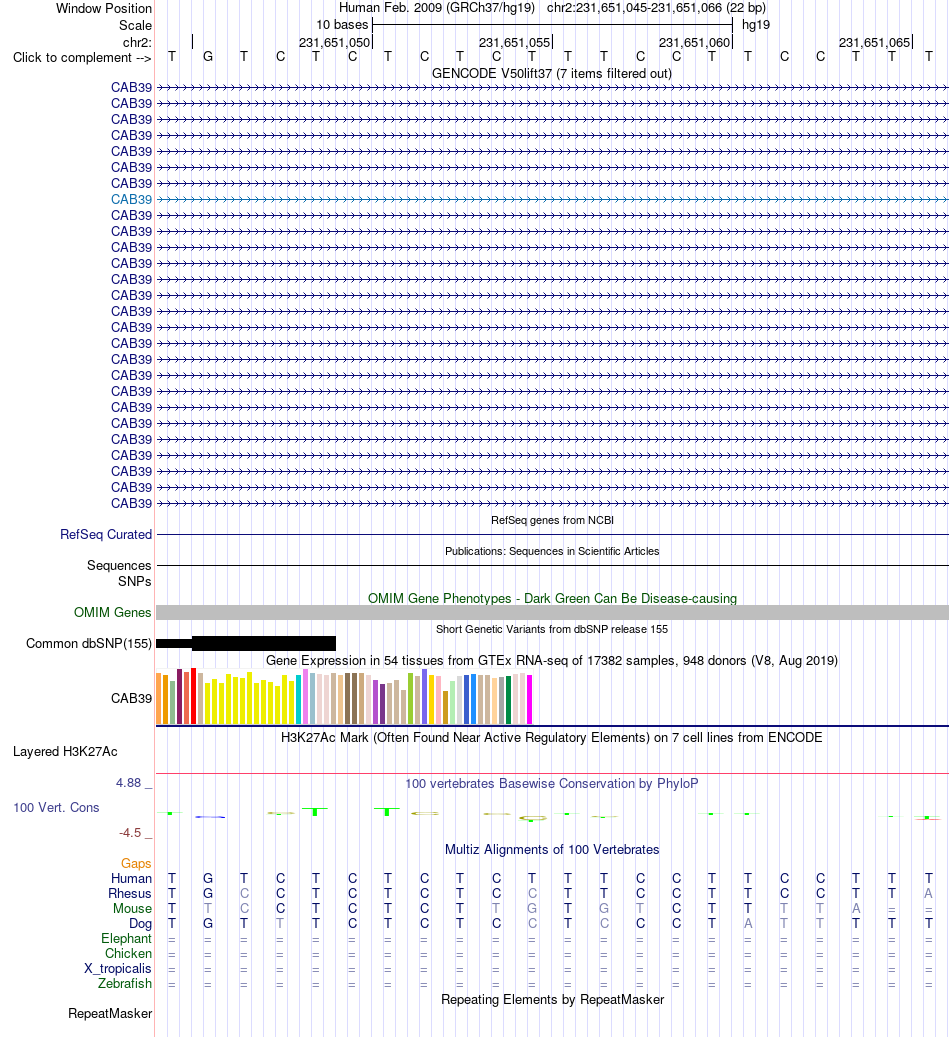Open 'Multiz Alignments of 100 Vertebrates' title
950x1037 pixels.
click(552, 850)
